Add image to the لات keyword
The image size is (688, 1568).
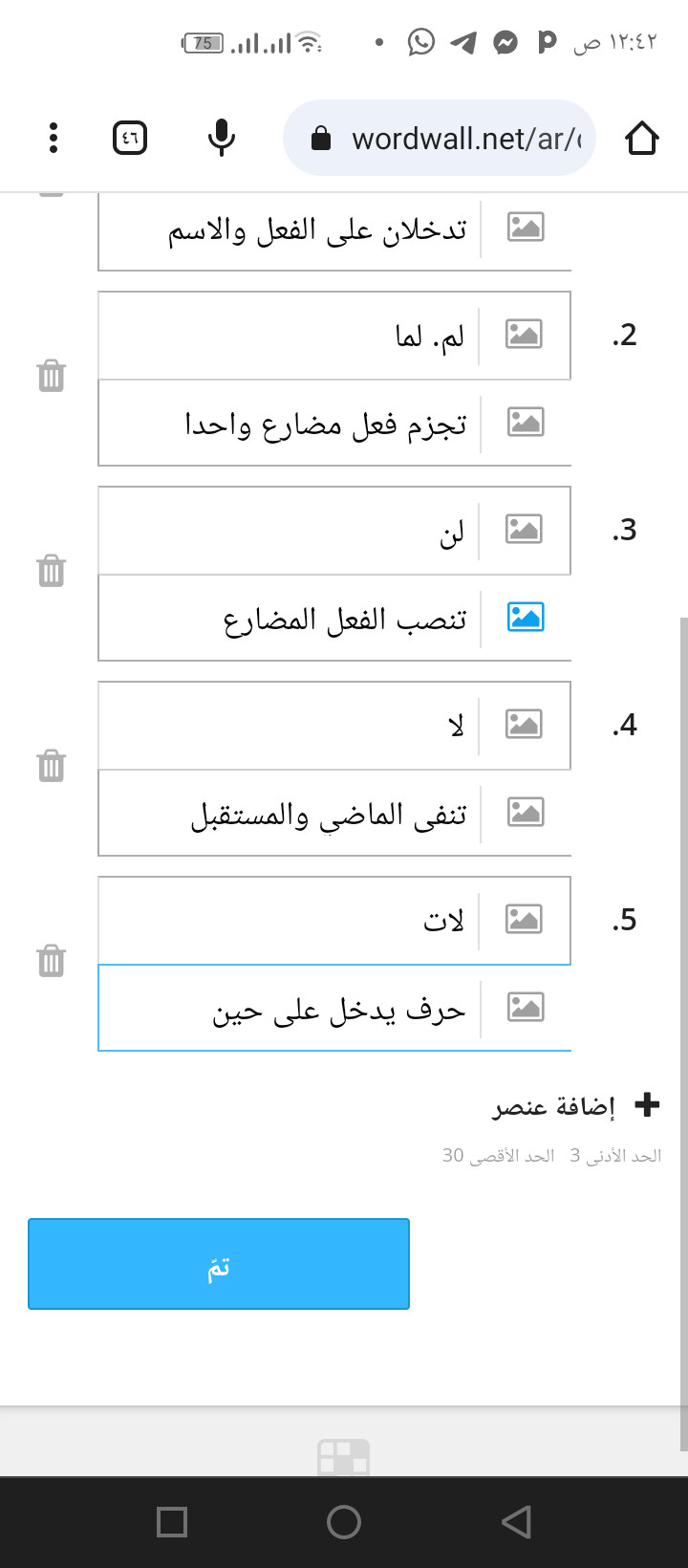click(524, 920)
